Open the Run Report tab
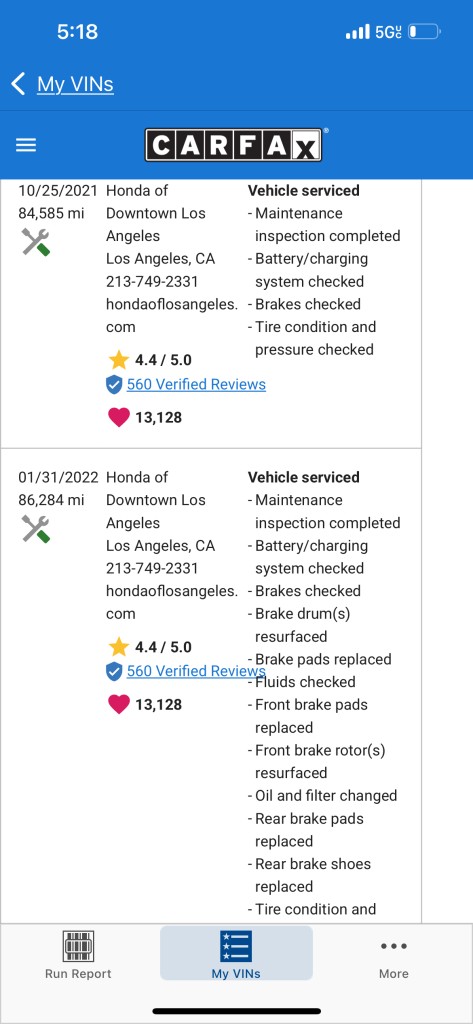 [78, 955]
